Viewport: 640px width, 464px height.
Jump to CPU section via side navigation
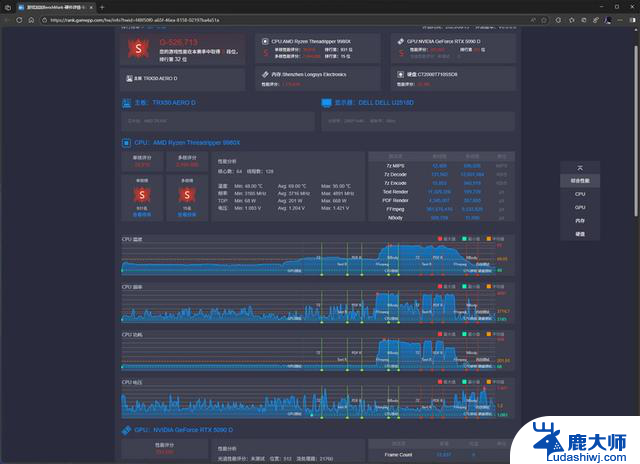coord(580,194)
